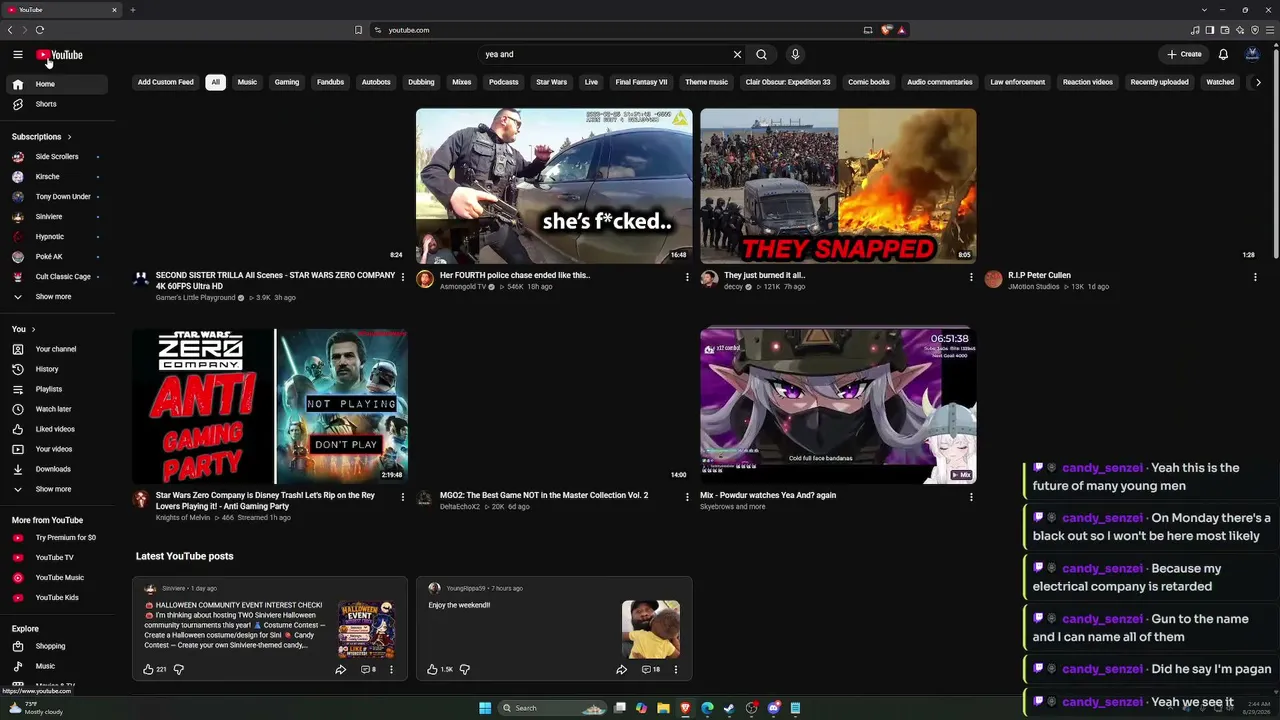Open Liked videos in the sidebar

pos(55,429)
